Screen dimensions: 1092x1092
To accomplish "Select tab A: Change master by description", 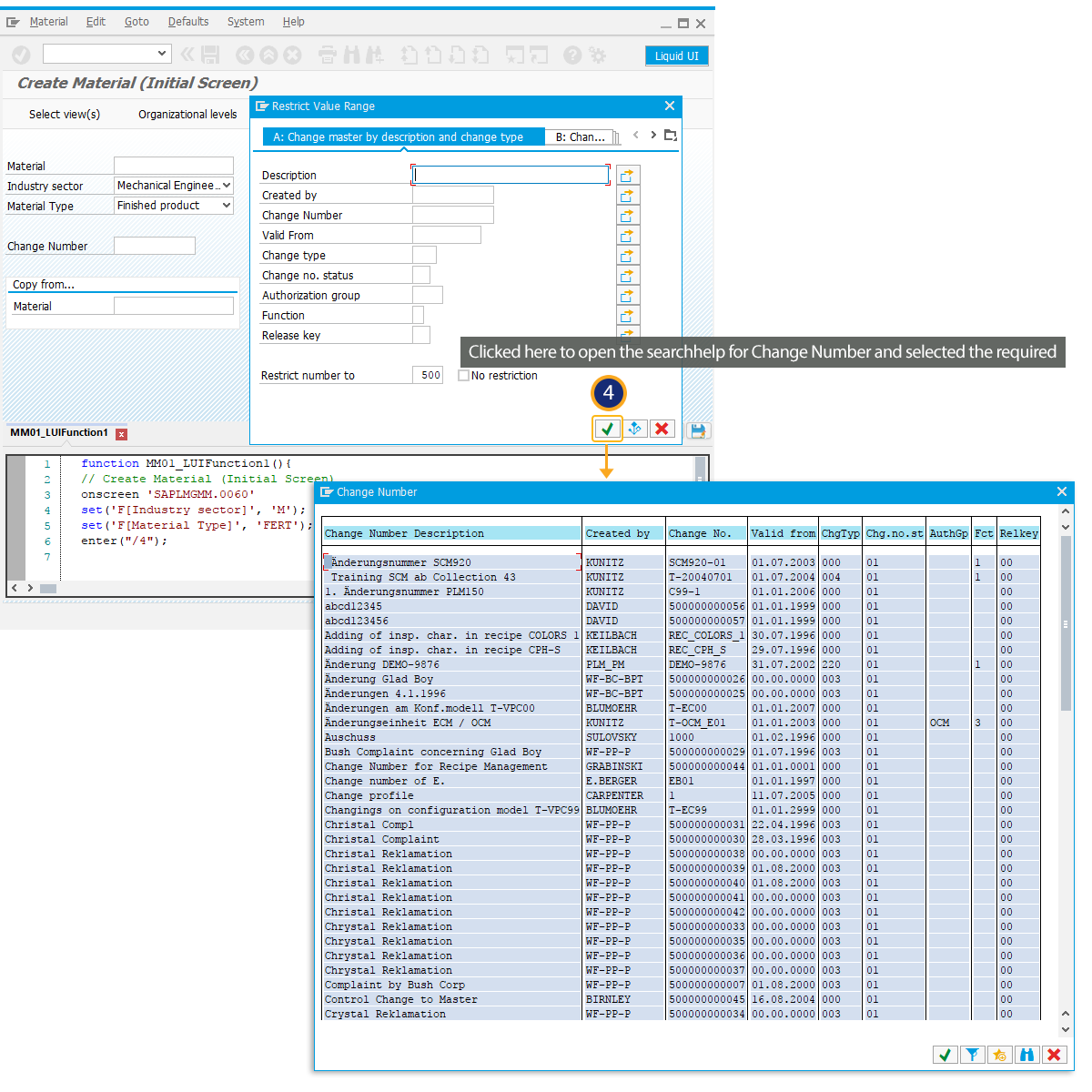I will coord(403,136).
